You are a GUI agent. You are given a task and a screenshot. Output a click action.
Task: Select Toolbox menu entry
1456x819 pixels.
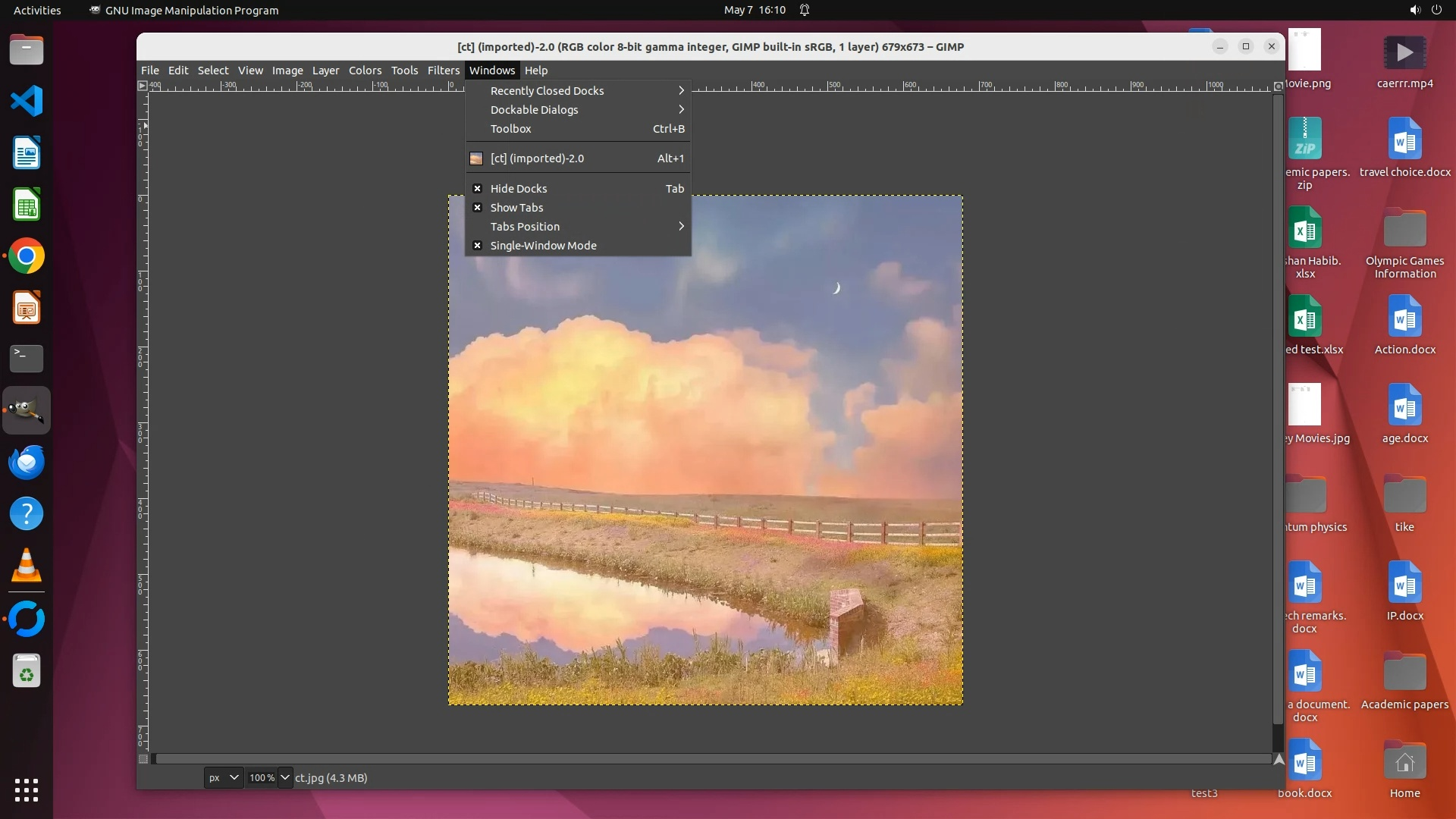(510, 129)
